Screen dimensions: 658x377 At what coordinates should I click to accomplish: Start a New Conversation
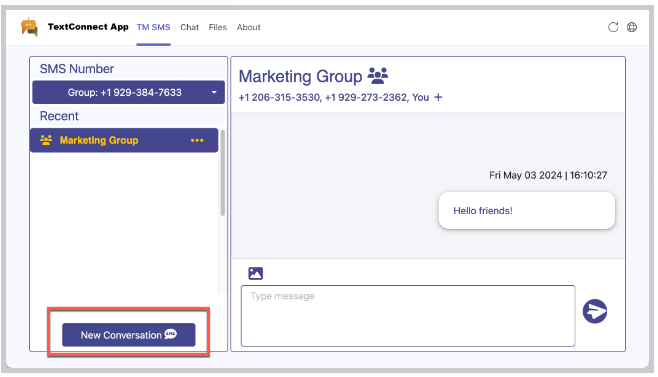[x=129, y=335]
